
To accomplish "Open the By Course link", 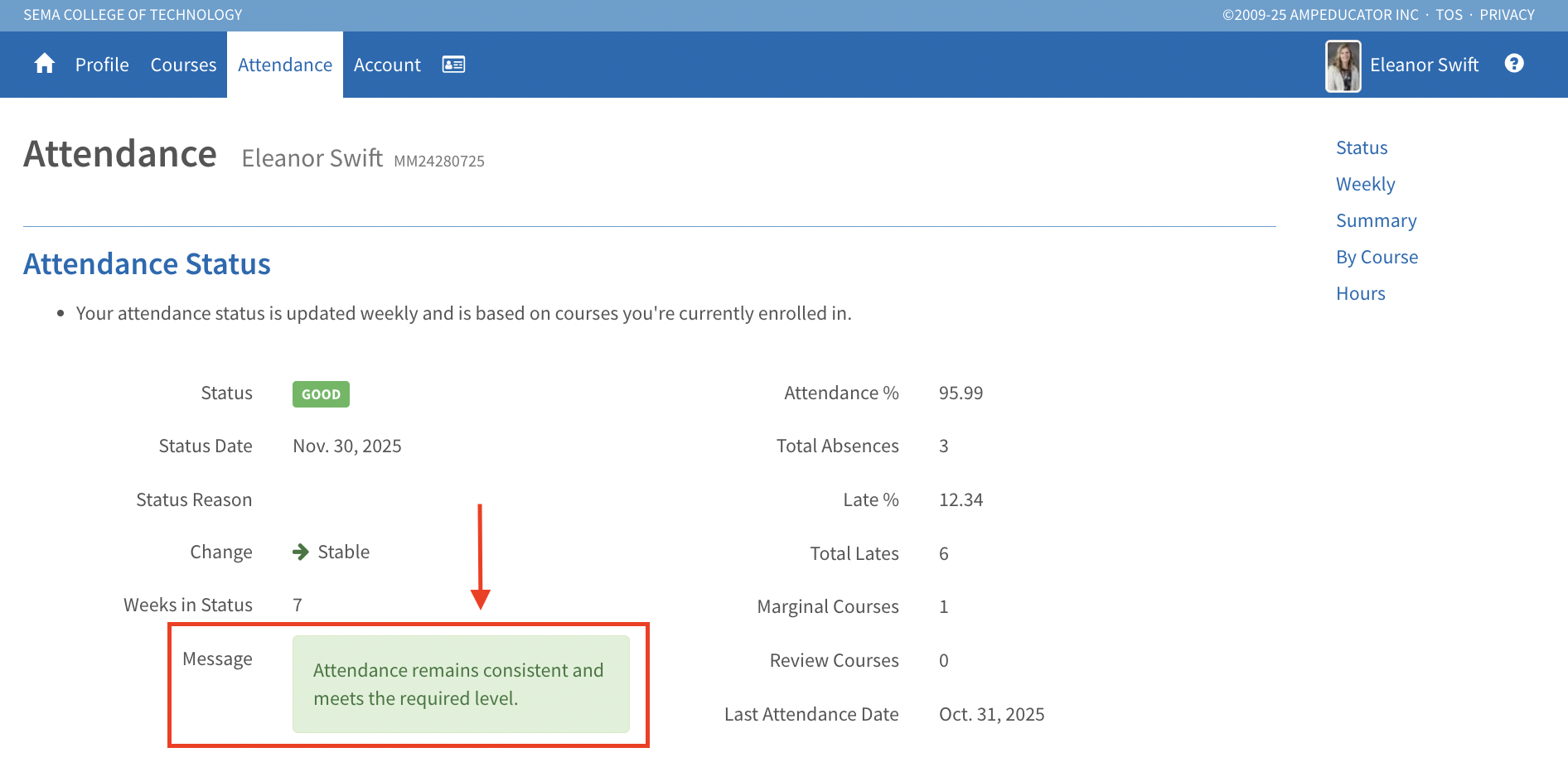I will click(1377, 257).
